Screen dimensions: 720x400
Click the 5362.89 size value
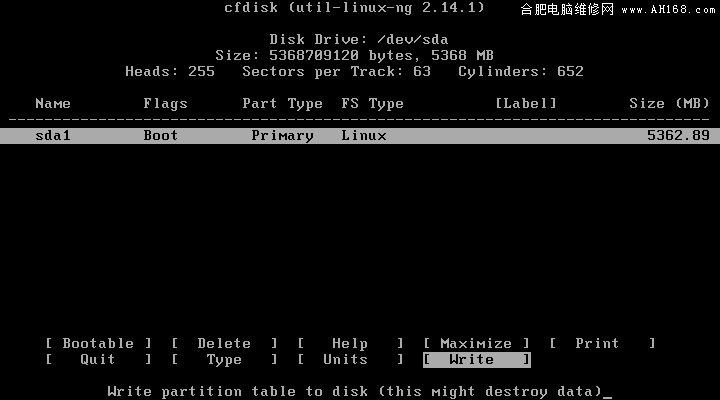tap(678, 135)
